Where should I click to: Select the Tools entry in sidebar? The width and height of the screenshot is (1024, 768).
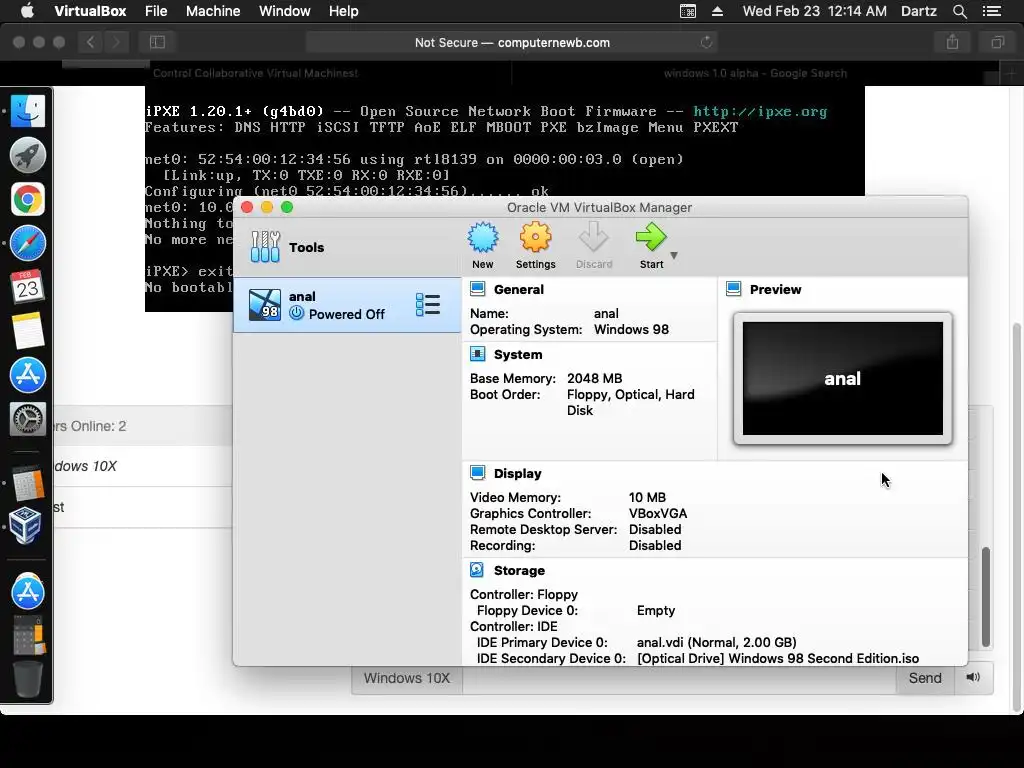[x=347, y=247]
